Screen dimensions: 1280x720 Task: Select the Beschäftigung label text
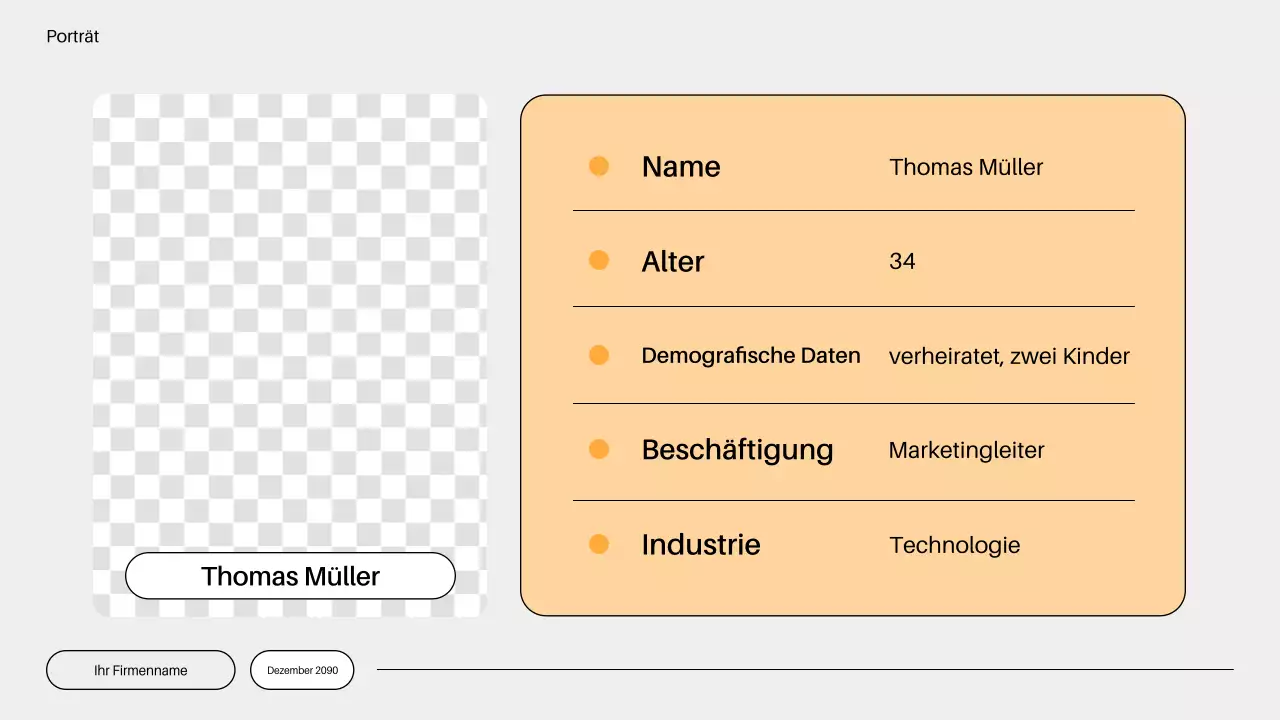(737, 450)
